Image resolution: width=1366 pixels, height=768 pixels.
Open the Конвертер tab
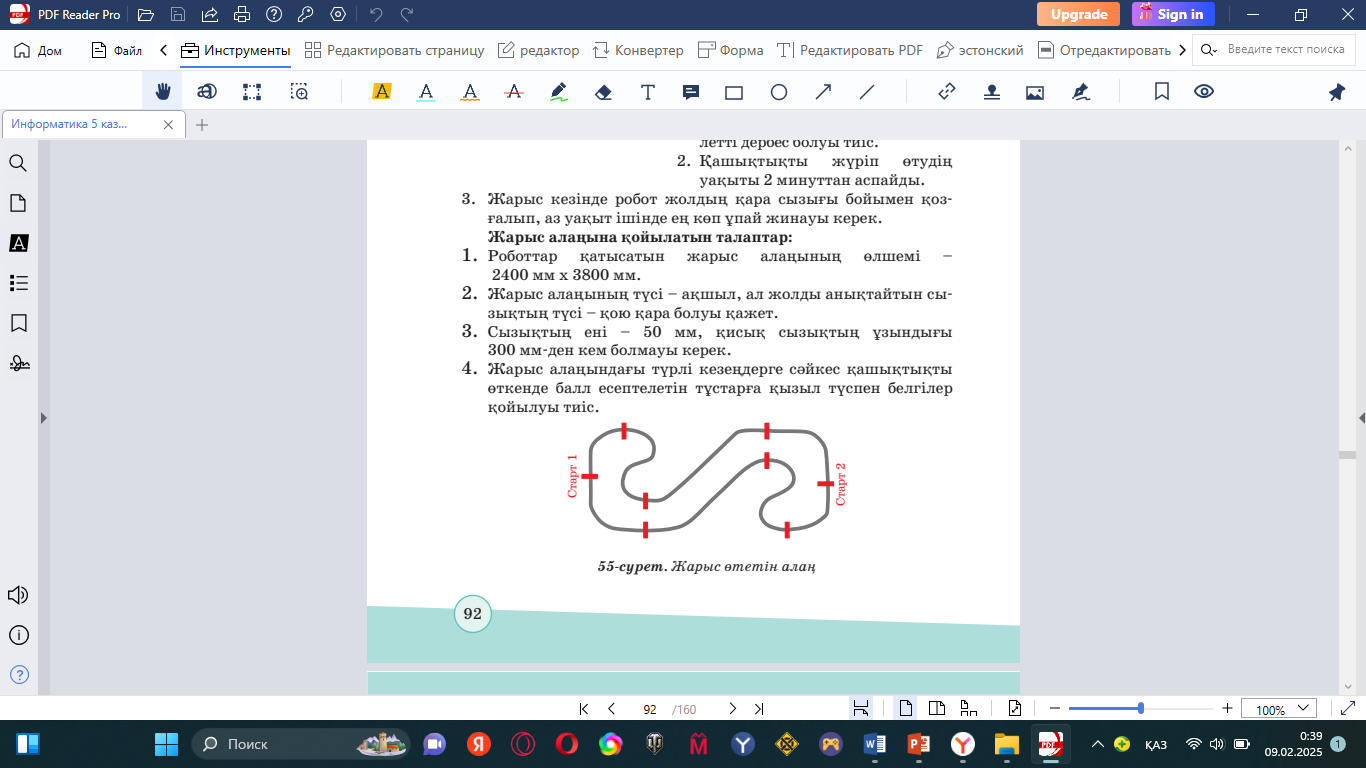point(638,50)
